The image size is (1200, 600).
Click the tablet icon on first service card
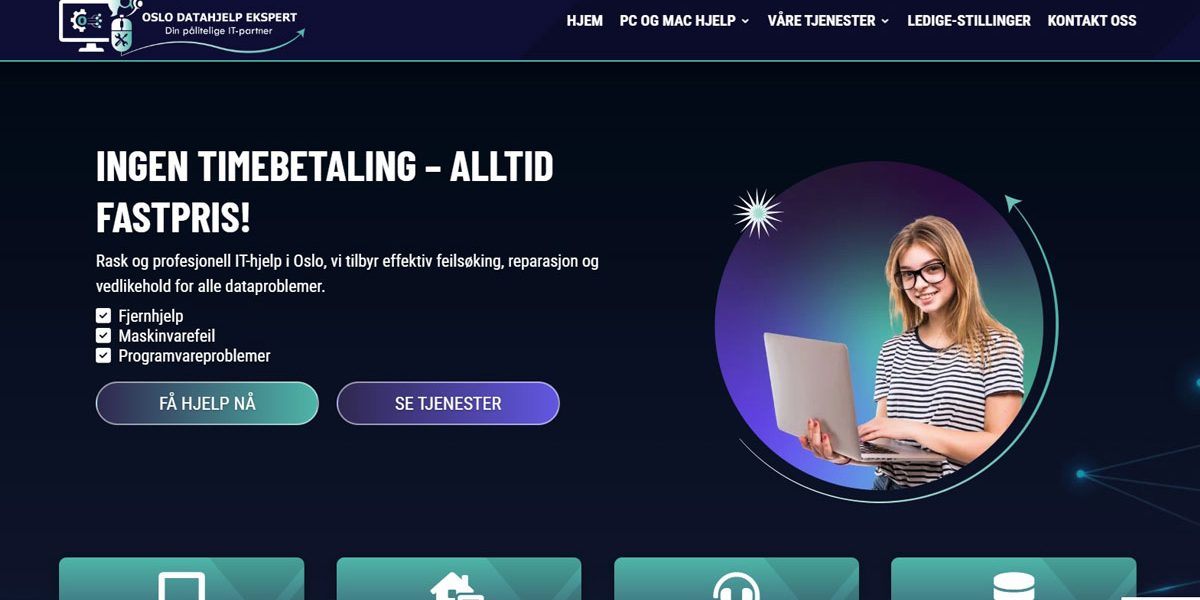[182, 586]
